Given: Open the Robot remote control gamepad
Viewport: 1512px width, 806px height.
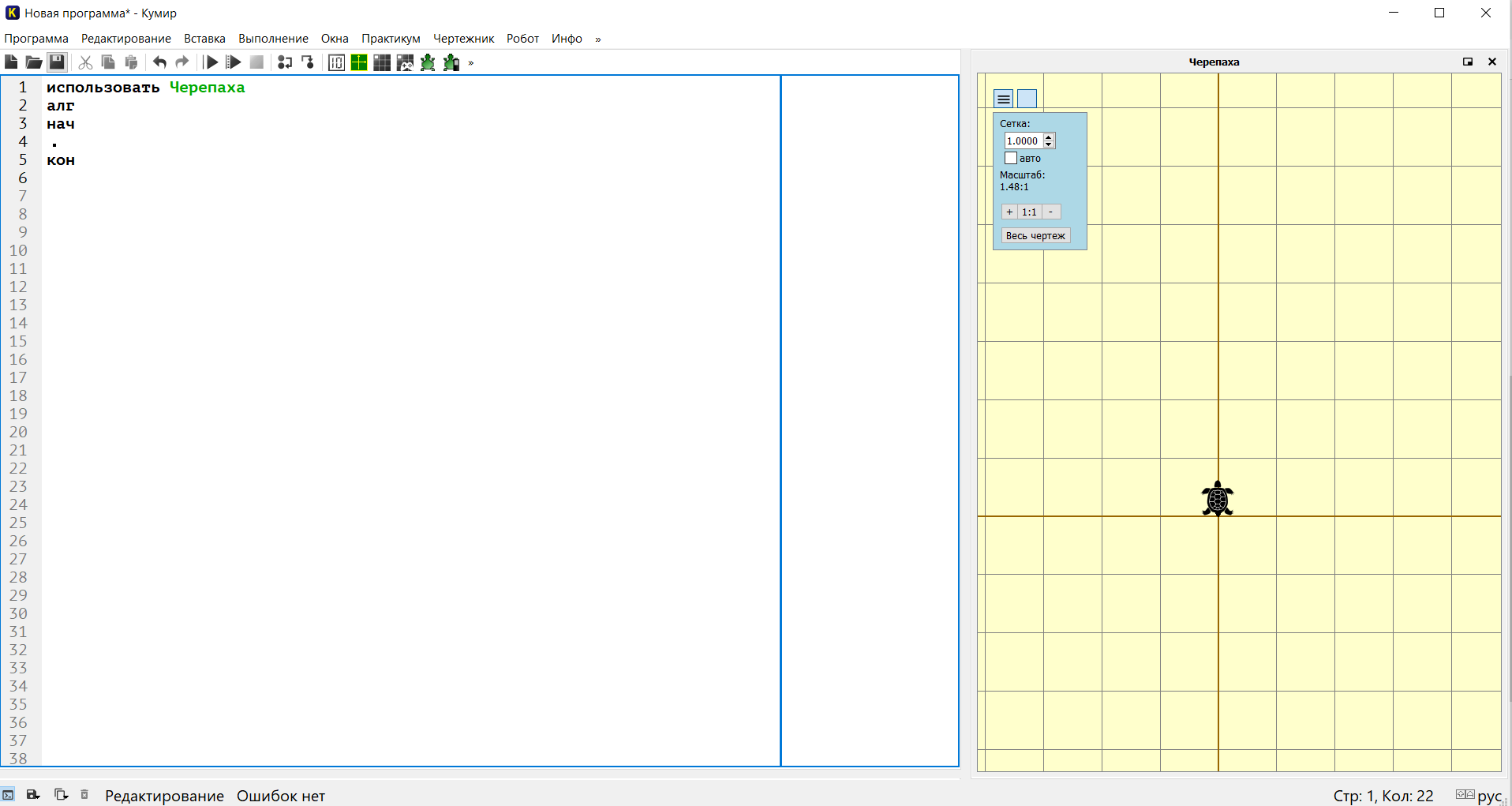Looking at the screenshot, I should click(405, 62).
